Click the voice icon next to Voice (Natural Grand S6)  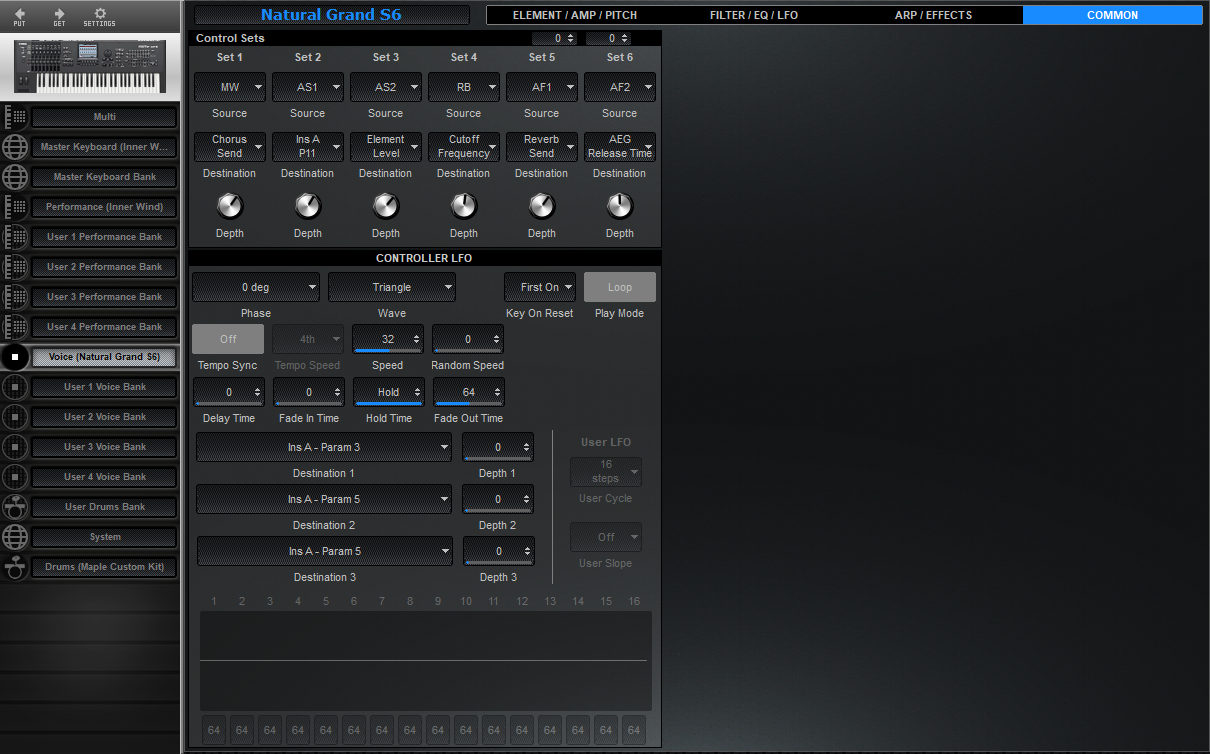click(x=16, y=357)
